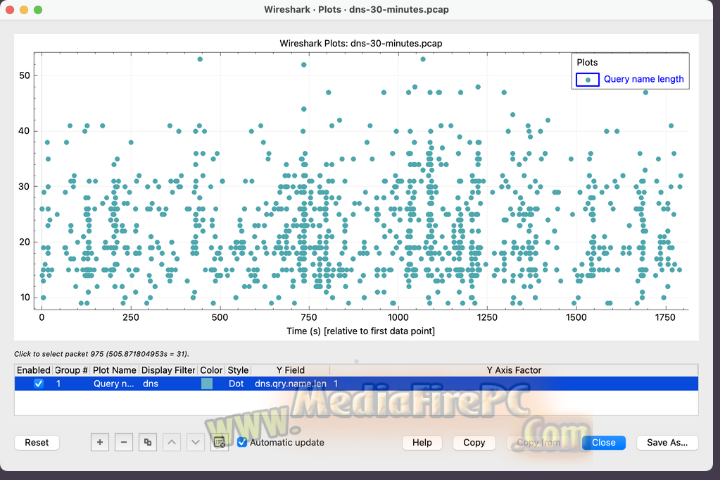
Task: Move selected plot up
Action: 172,442
